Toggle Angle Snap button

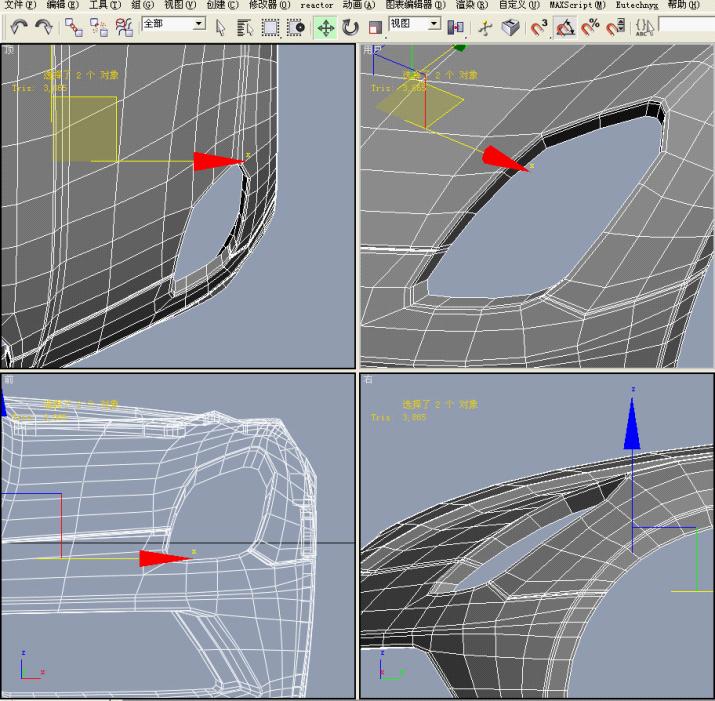[565, 27]
